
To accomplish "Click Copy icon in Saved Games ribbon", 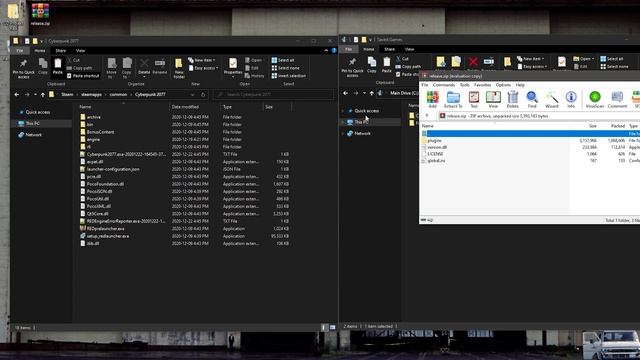I will (372, 64).
